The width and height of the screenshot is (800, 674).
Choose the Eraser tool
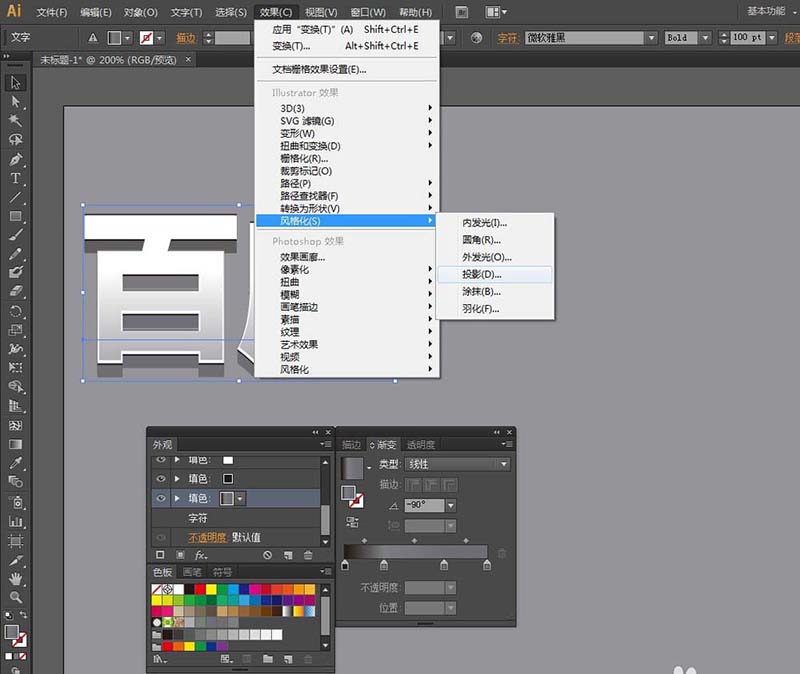coord(15,291)
